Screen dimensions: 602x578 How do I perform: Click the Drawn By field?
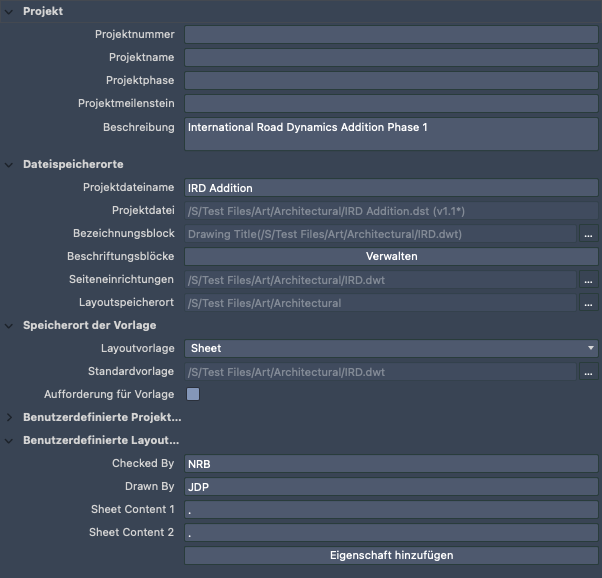392,487
